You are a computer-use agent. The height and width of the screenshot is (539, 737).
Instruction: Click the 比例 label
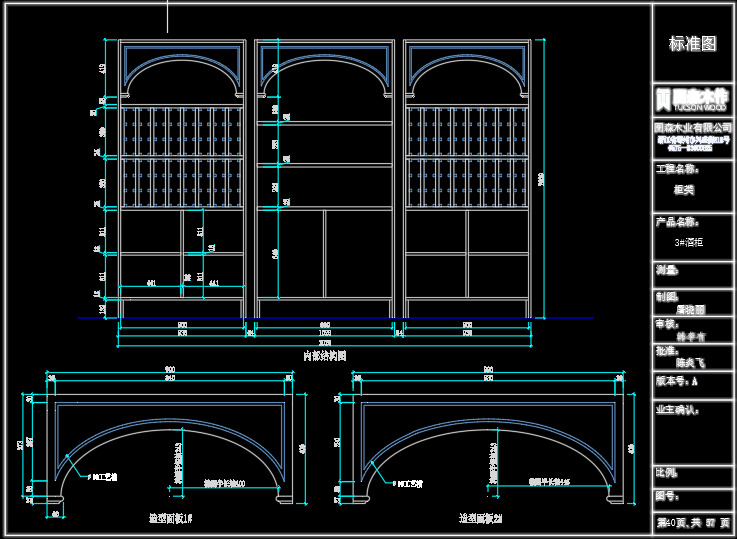pyautogui.click(x=667, y=472)
